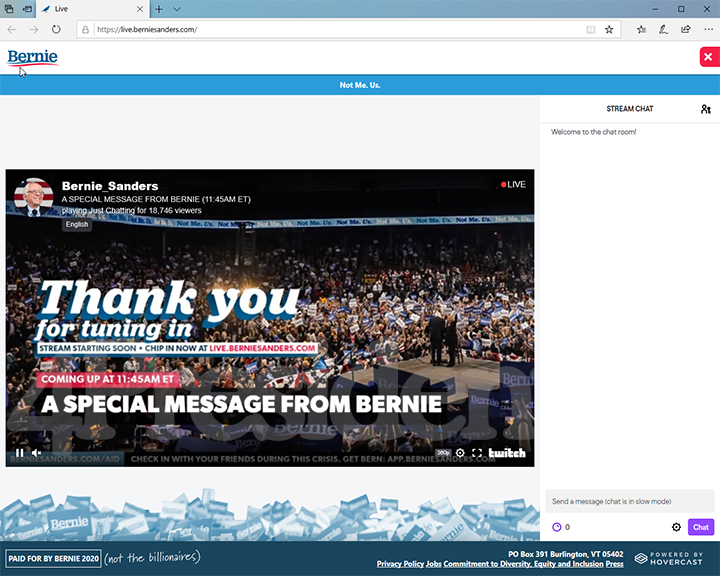Screen dimensions: 720x576
Task: Send the message with the Chat button
Action: coord(701,527)
